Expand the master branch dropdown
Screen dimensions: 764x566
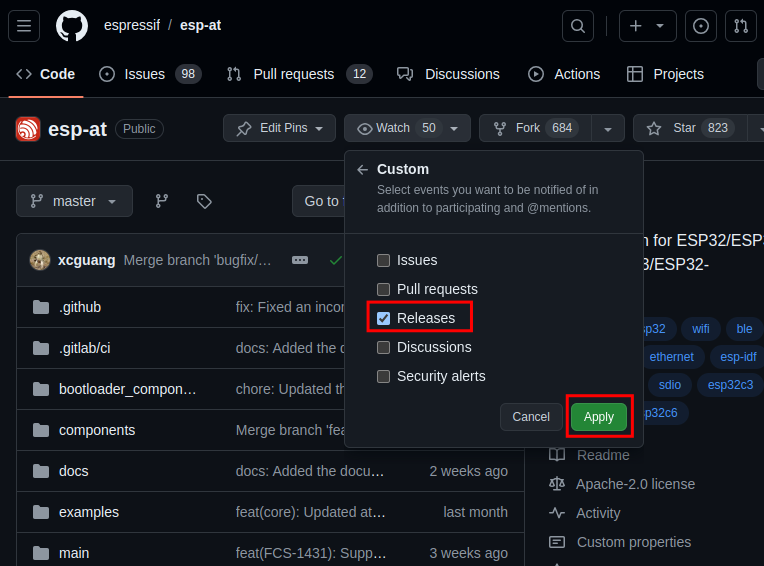click(x=74, y=201)
